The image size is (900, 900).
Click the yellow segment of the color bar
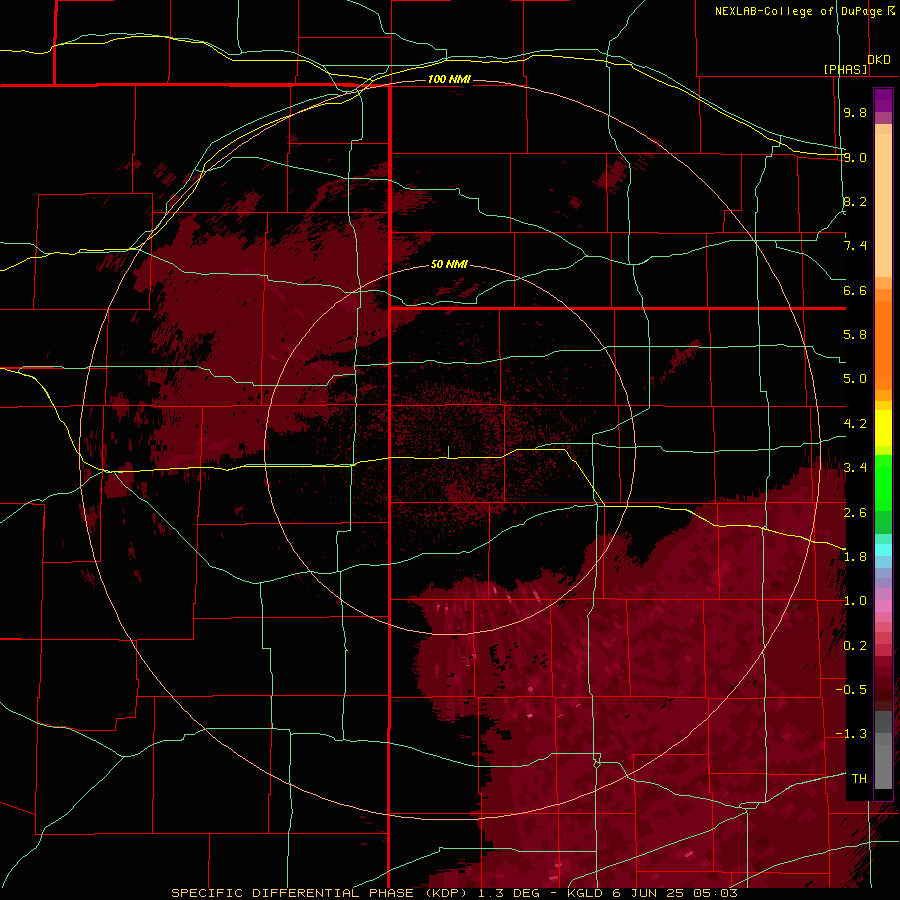[x=883, y=428]
